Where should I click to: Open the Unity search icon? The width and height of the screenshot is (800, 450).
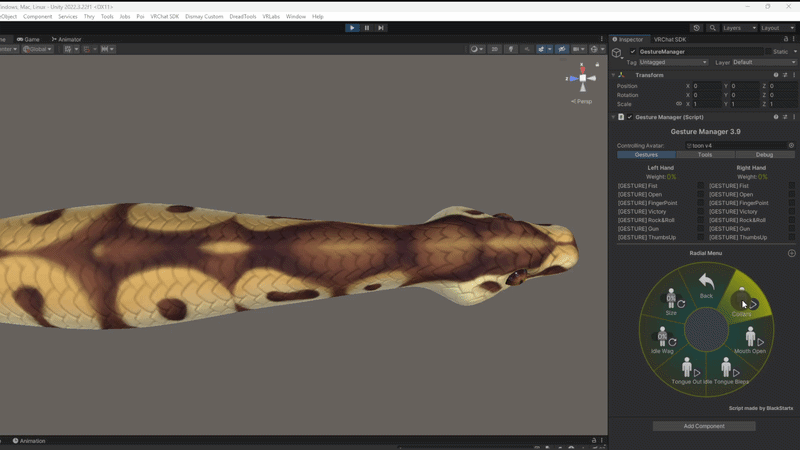[712, 28]
